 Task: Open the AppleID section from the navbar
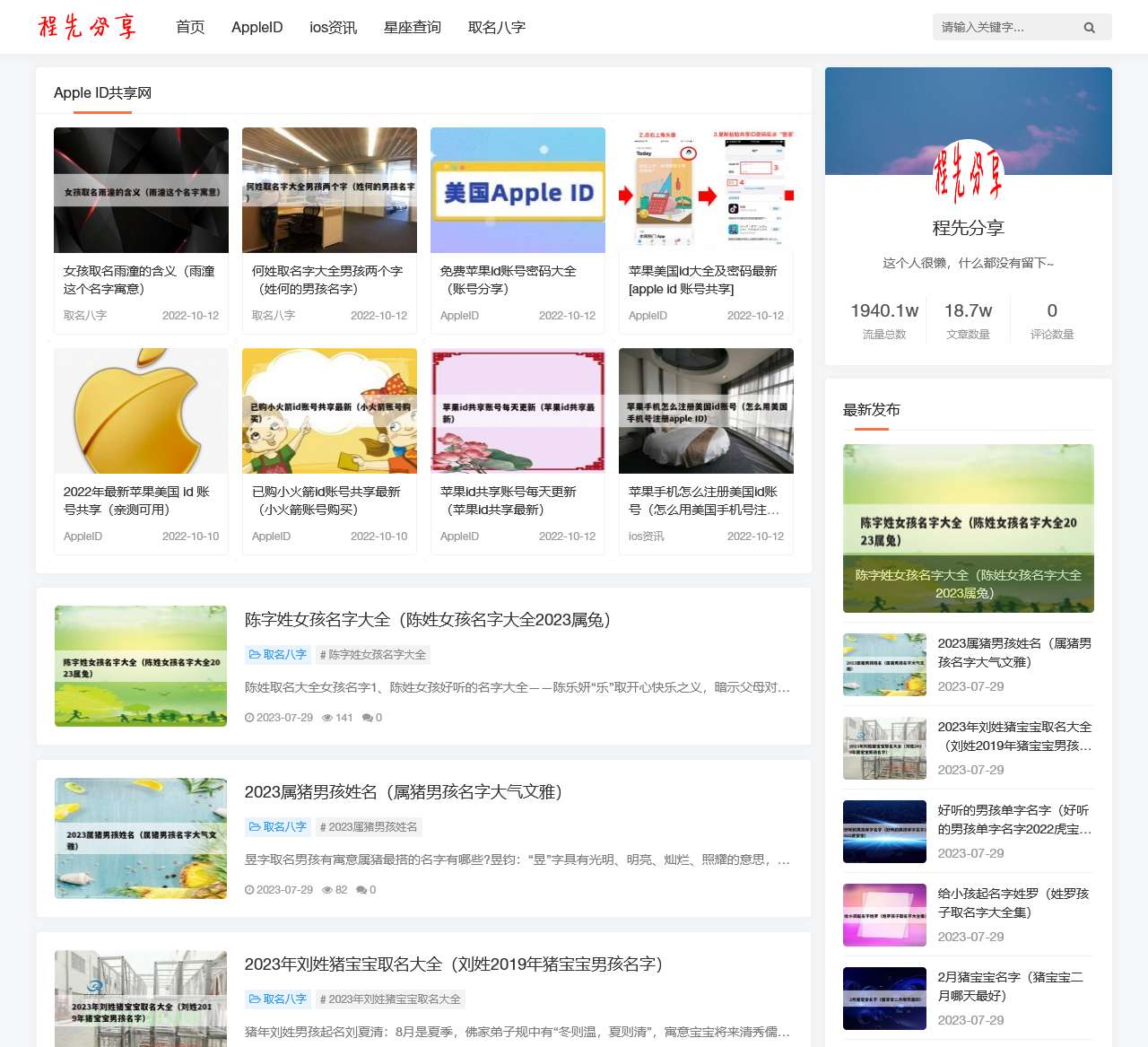pos(257,28)
